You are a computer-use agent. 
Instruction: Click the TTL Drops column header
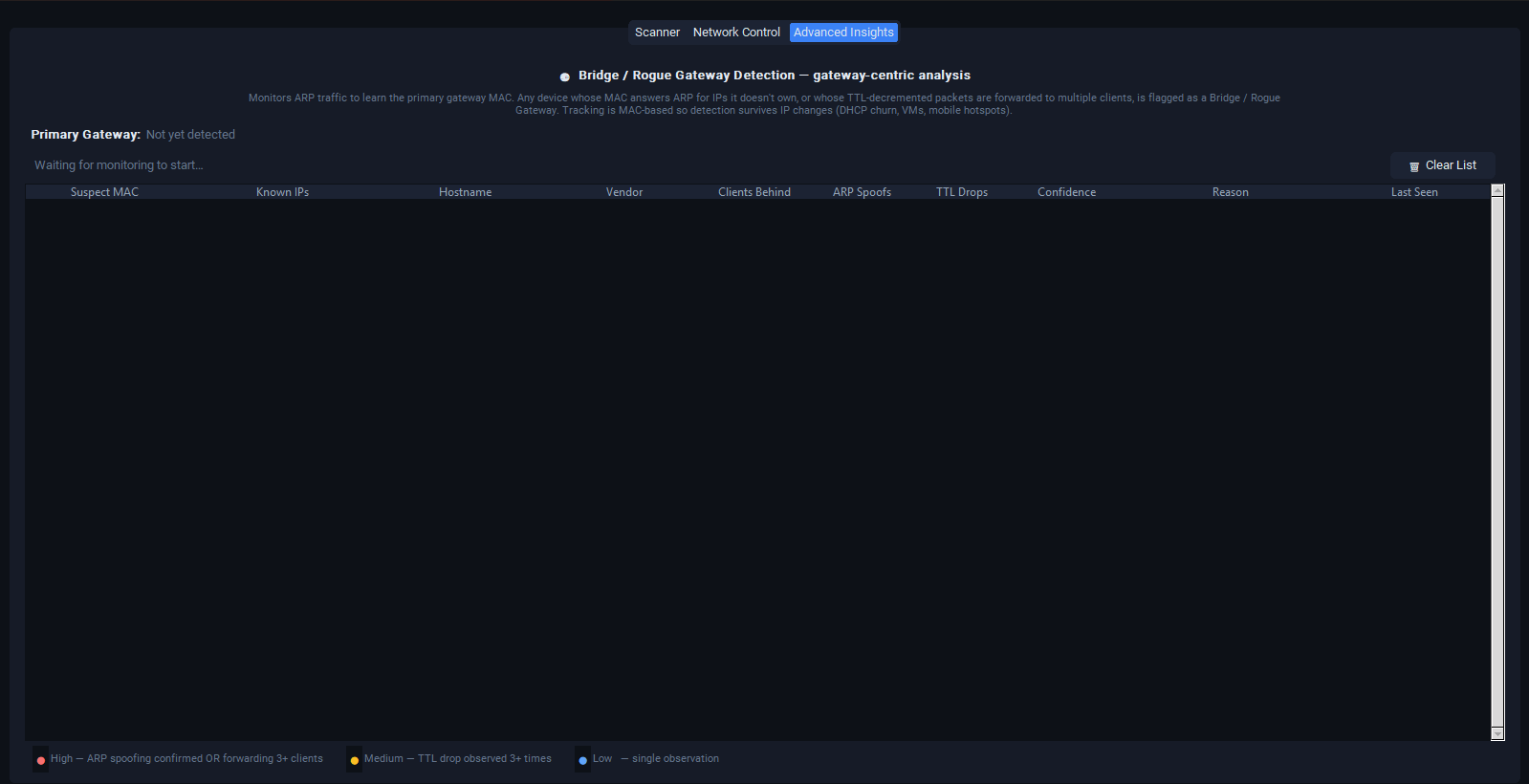(x=962, y=192)
